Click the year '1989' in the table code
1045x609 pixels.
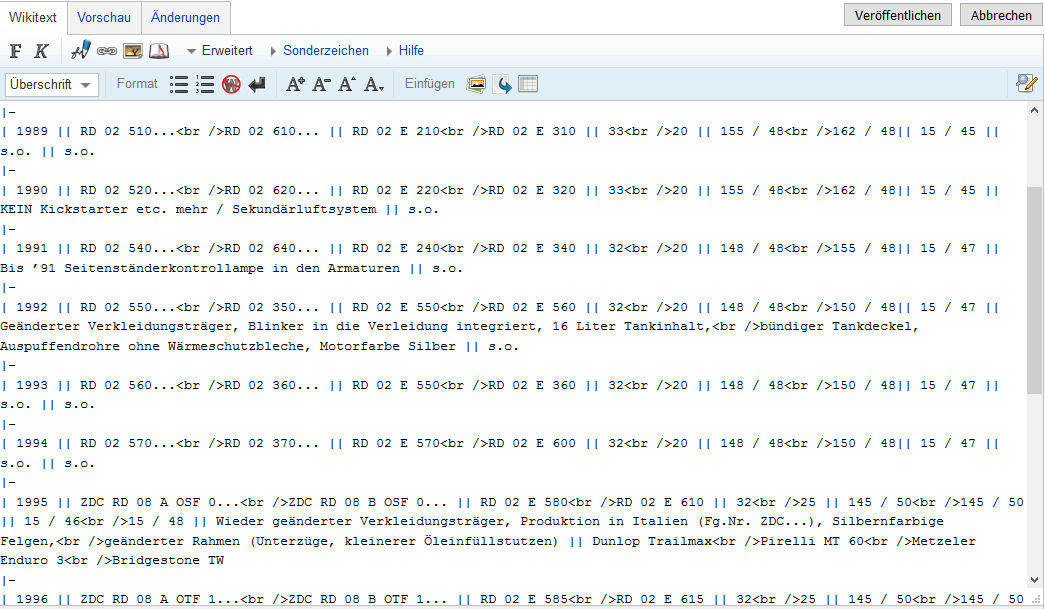point(32,131)
